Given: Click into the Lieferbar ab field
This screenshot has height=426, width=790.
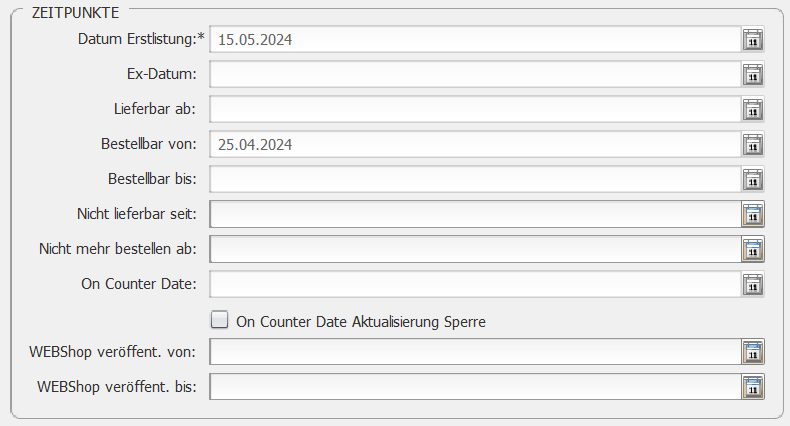Looking at the screenshot, I should click(475, 109).
